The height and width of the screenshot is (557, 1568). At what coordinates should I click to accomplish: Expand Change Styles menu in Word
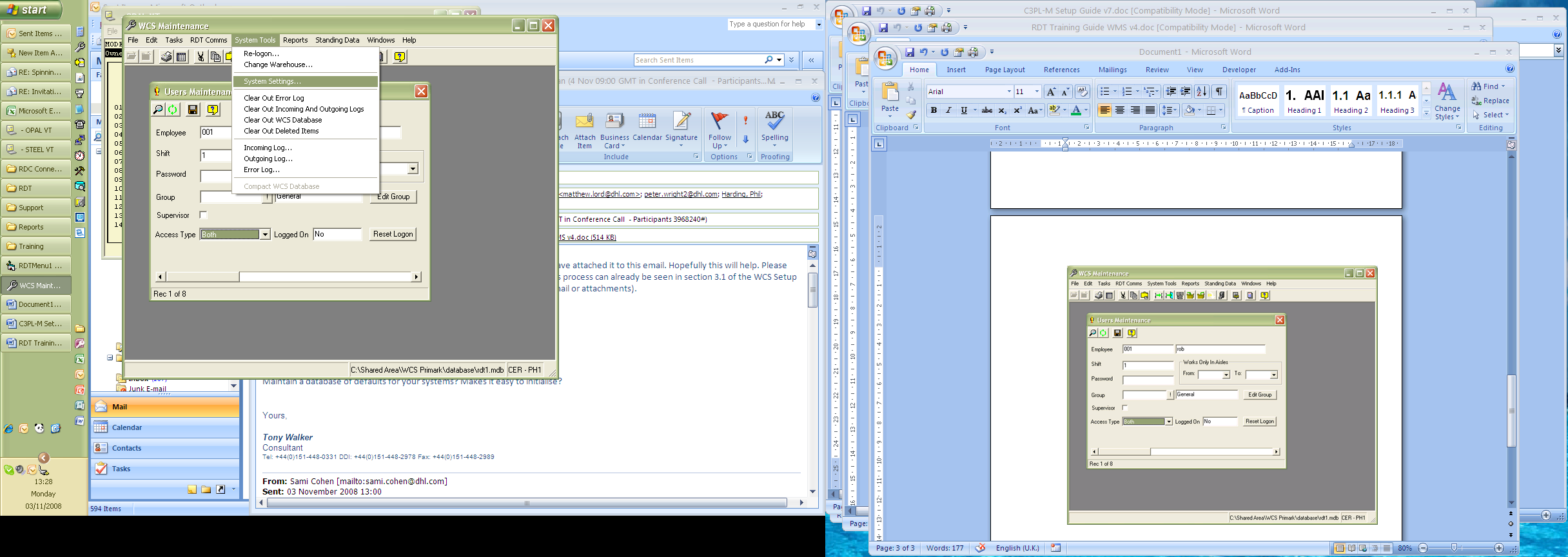(x=1447, y=102)
